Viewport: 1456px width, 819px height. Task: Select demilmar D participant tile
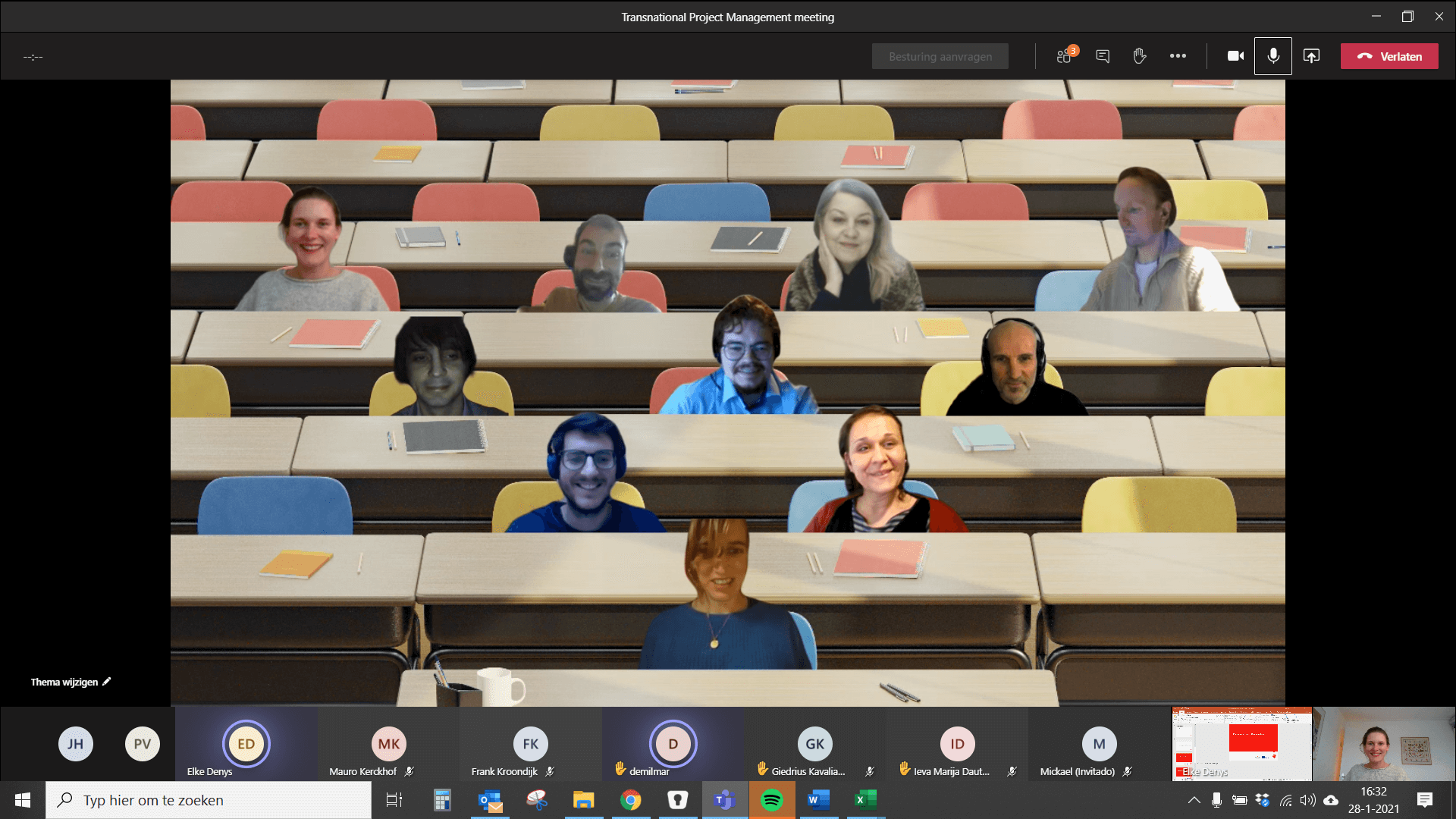coord(673,744)
